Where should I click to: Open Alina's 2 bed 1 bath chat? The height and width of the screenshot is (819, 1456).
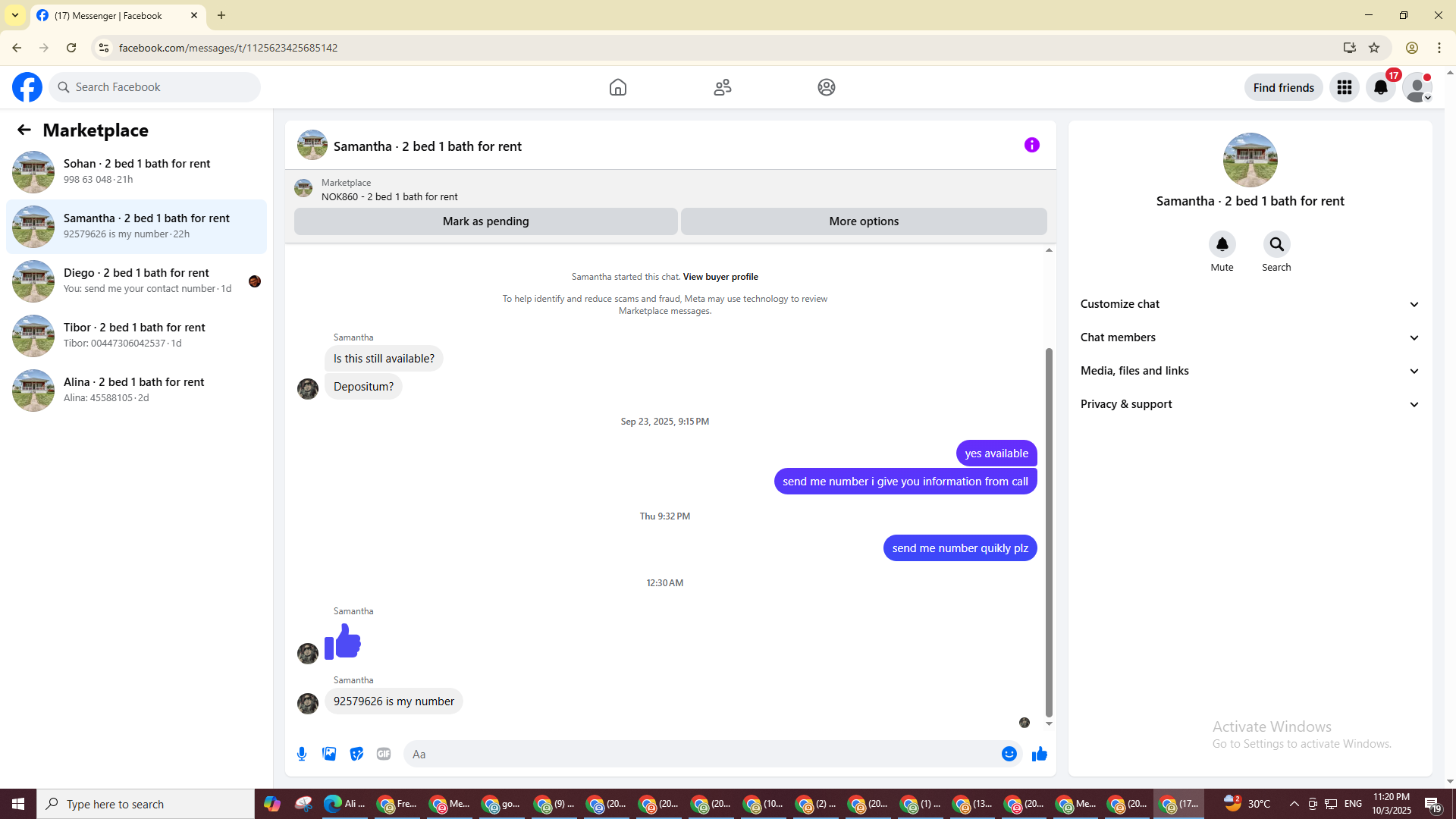click(x=136, y=391)
